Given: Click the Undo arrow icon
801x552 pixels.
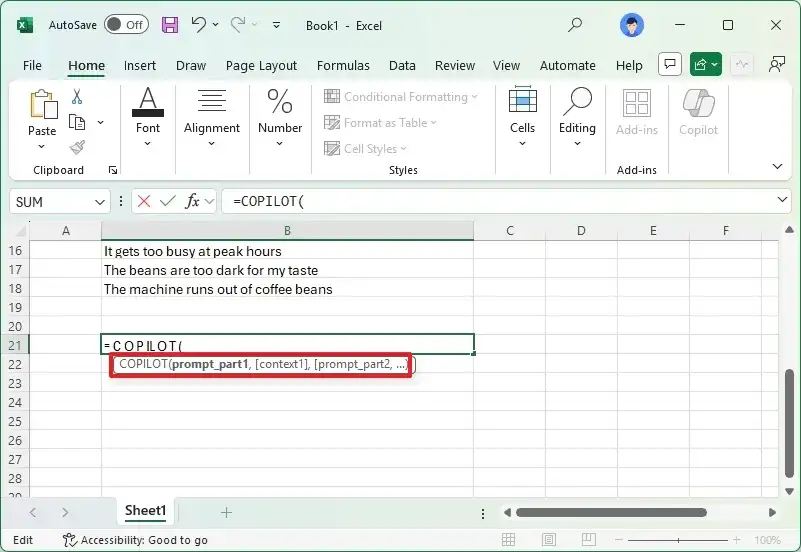Looking at the screenshot, I should (199, 25).
